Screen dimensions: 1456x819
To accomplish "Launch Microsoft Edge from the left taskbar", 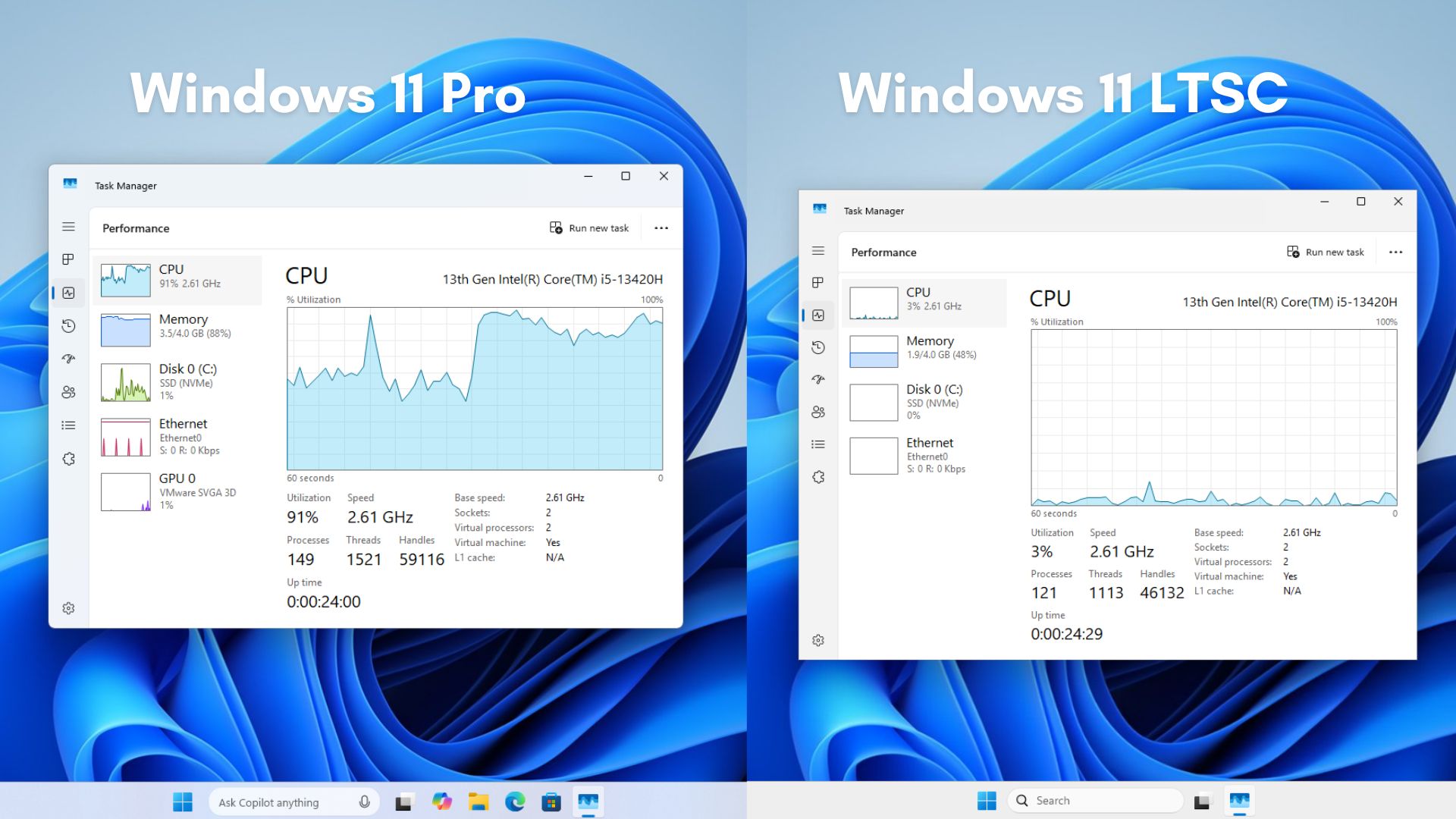I will tap(516, 802).
